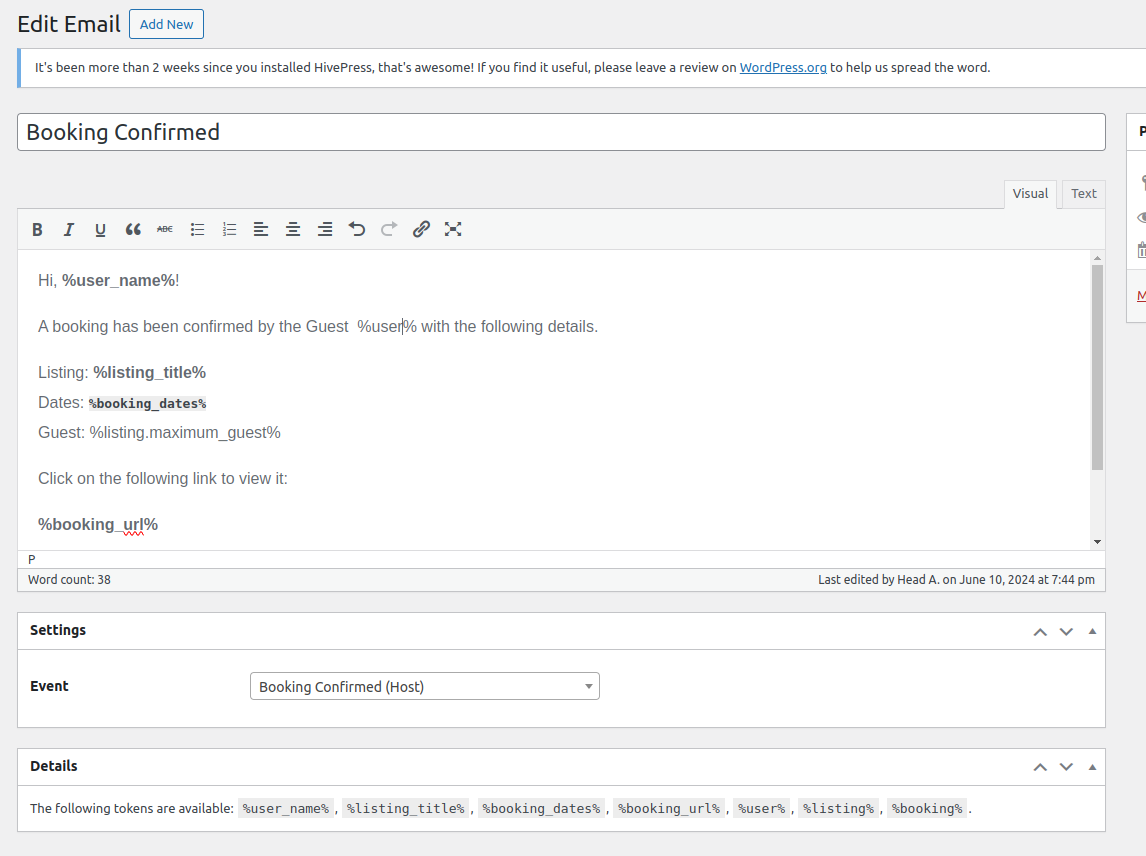This screenshot has width=1146, height=856.
Task: Click the 'Word count: 38' status text
Action: pos(69,580)
